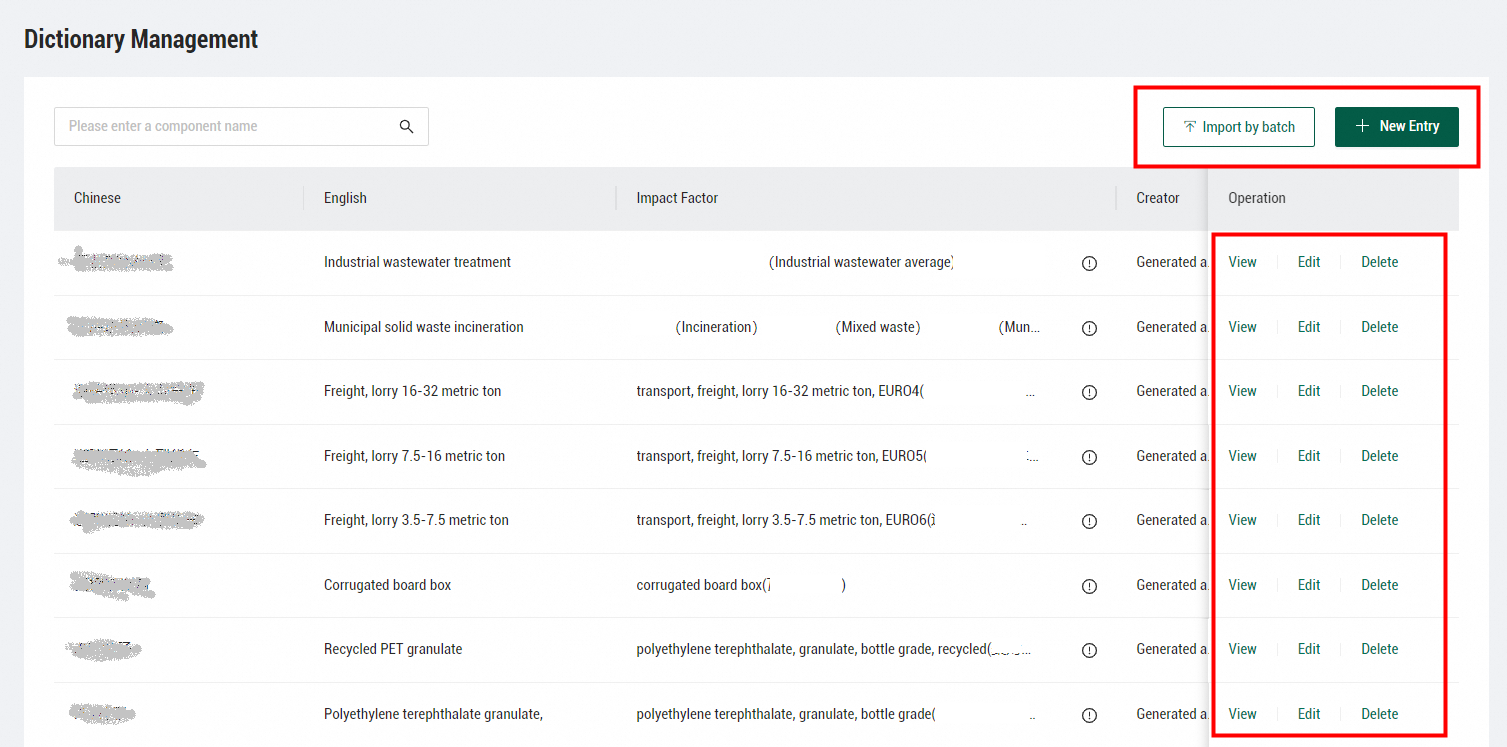Click 'transport, freight, lorry 16-32 metric ton, EURO4' text
Viewport: 1507px width, 747px height.
pyautogui.click(x=778, y=391)
